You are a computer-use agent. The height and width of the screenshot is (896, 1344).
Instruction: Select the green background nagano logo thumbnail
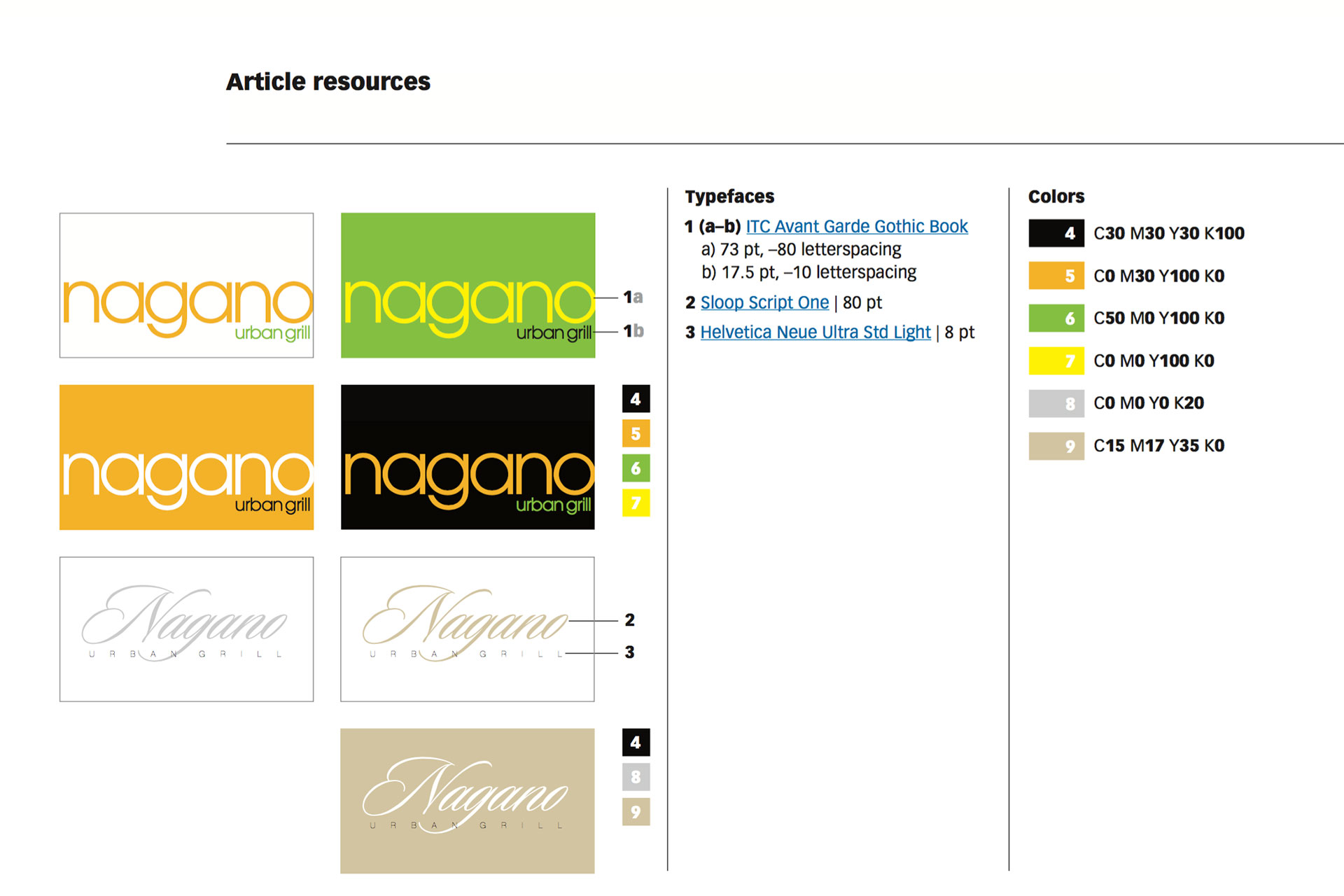click(x=468, y=286)
